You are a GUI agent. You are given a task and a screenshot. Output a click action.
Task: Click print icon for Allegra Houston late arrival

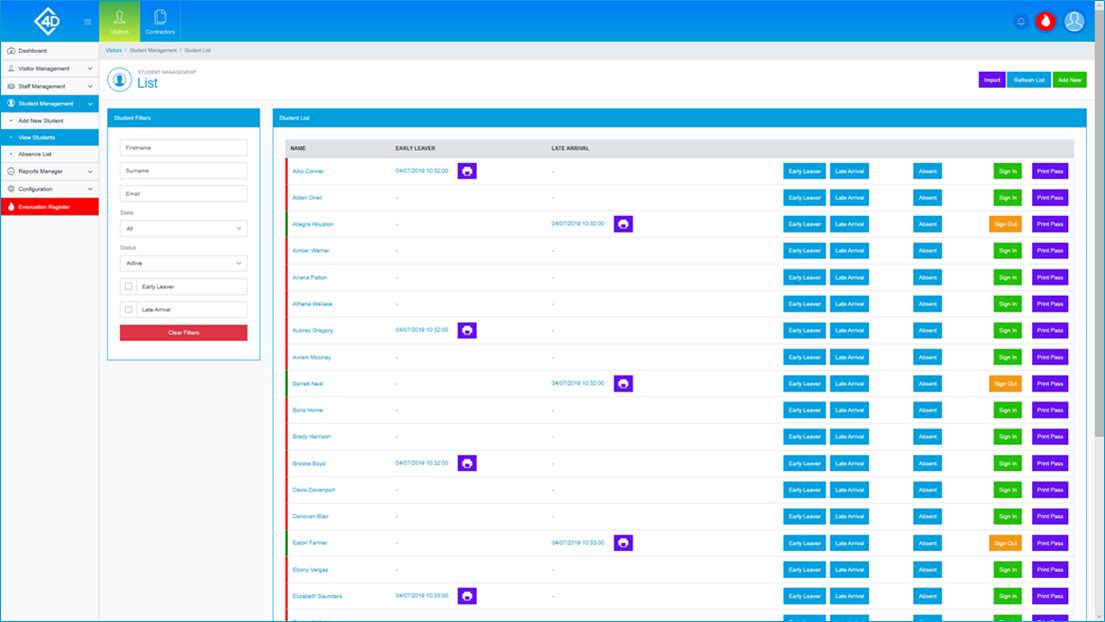[623, 224]
